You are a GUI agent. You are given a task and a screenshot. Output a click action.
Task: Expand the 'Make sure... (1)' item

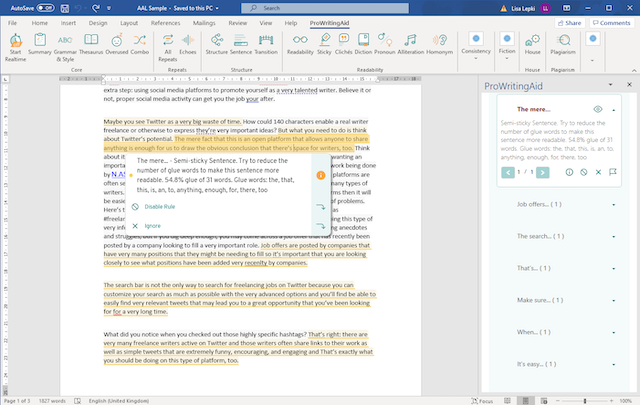click(x=613, y=300)
